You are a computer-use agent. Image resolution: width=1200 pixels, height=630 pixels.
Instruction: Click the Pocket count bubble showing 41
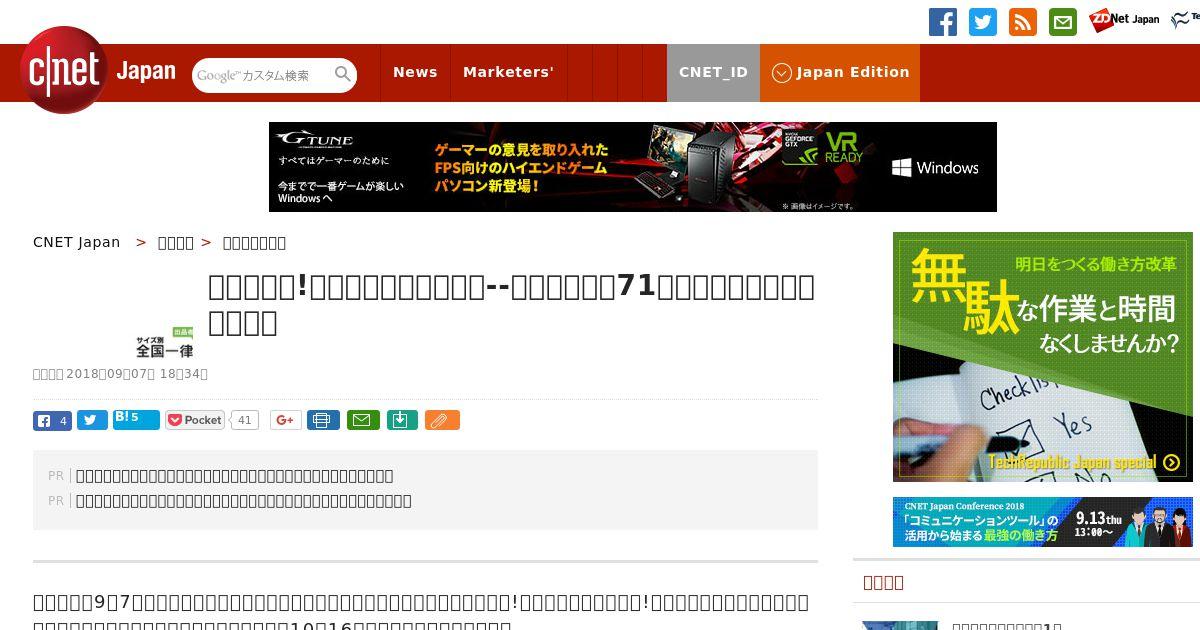coord(244,420)
